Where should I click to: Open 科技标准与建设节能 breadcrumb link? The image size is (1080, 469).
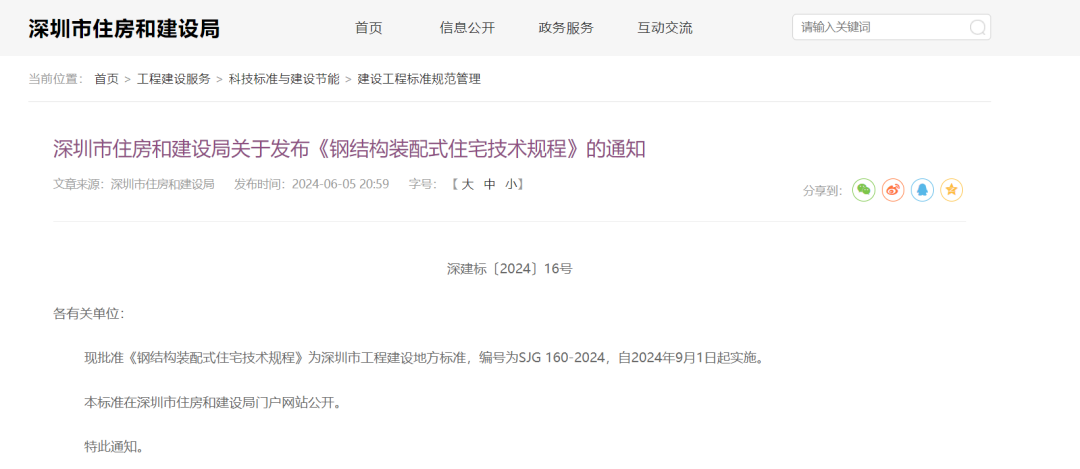click(x=284, y=79)
